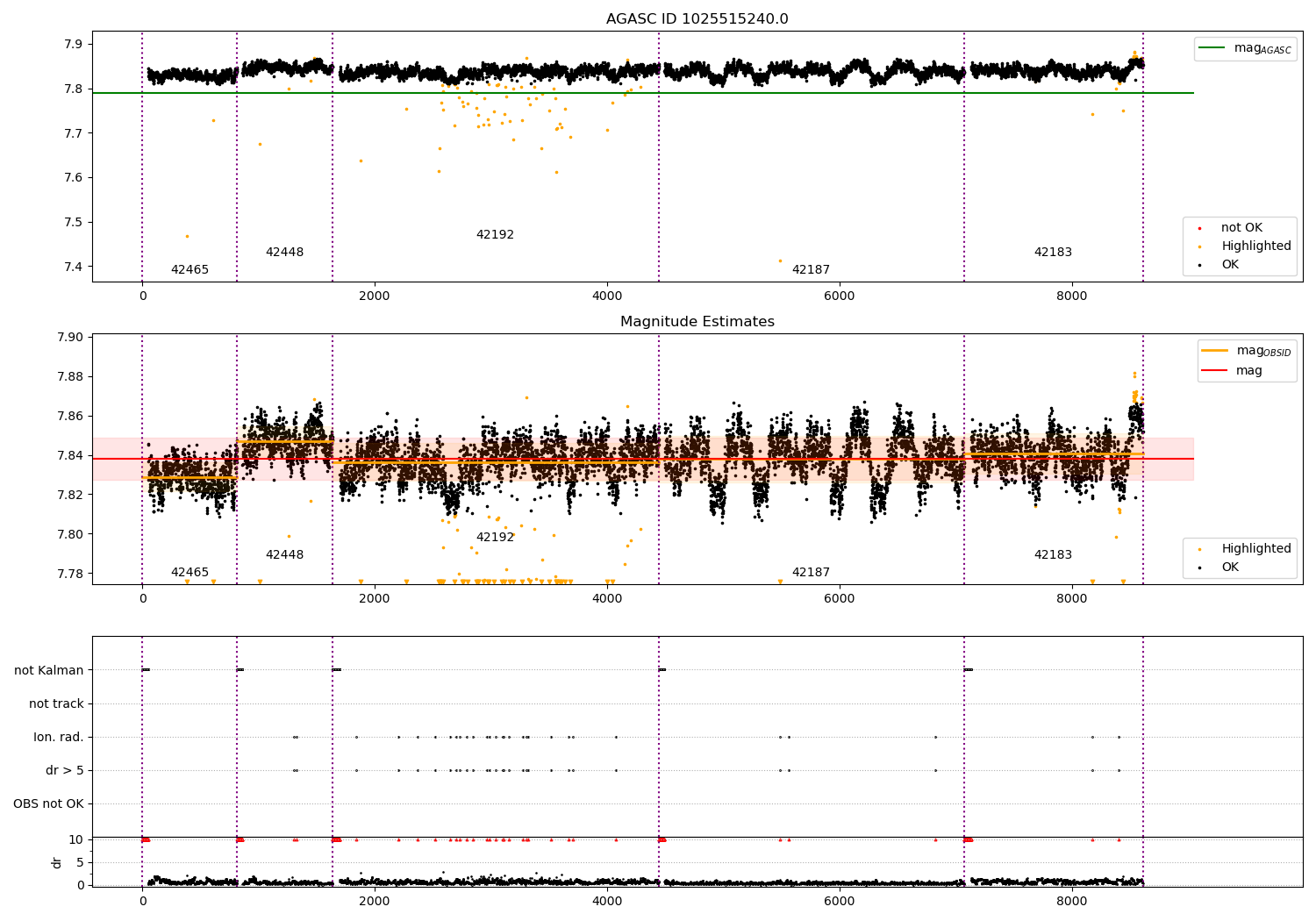This screenshot has height=921, width=1316.
Task: Click obsid label 42448 in Magnitude Estimates plot
Action: [x=284, y=555]
